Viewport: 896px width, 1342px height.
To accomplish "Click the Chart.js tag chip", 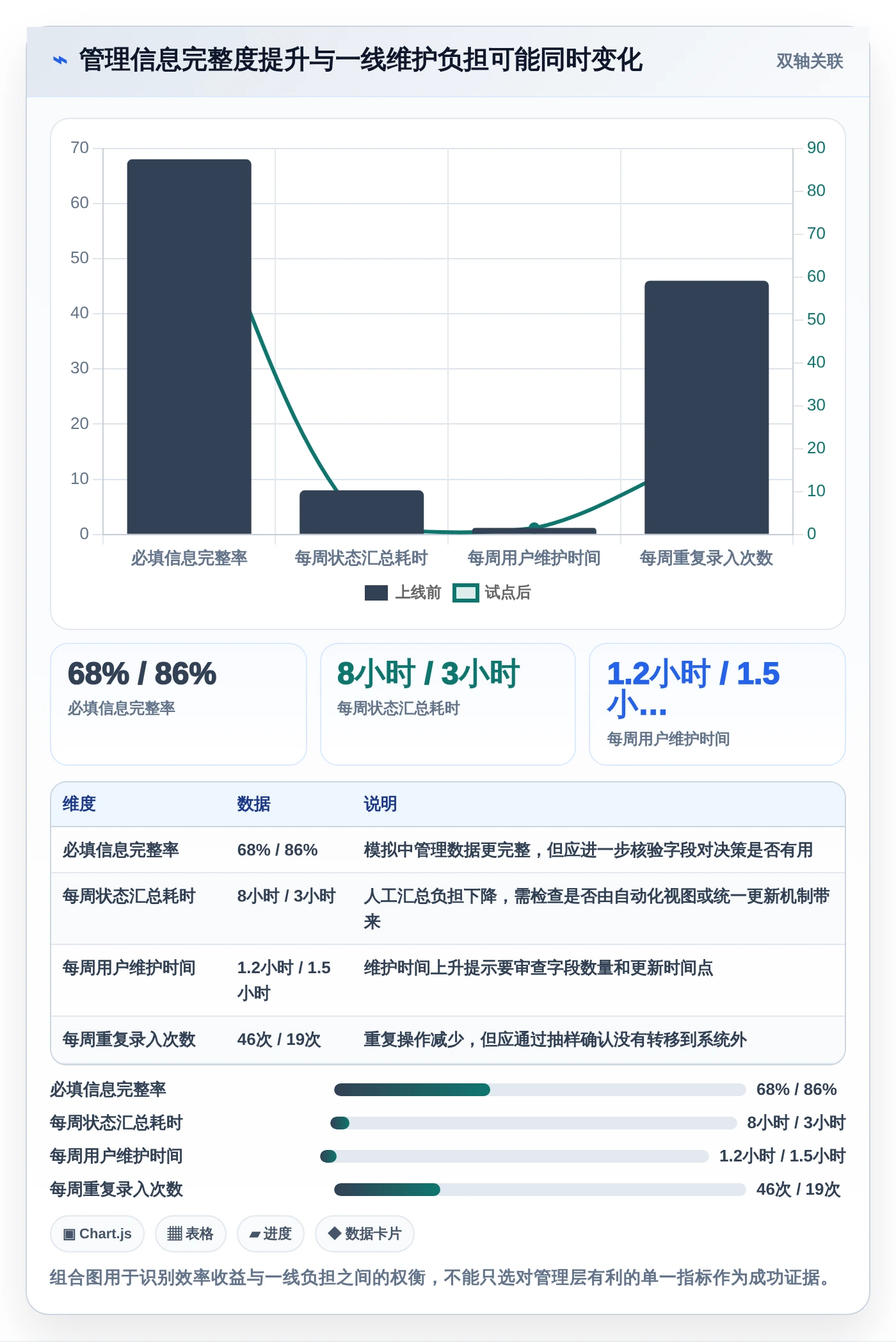I will tap(97, 1234).
